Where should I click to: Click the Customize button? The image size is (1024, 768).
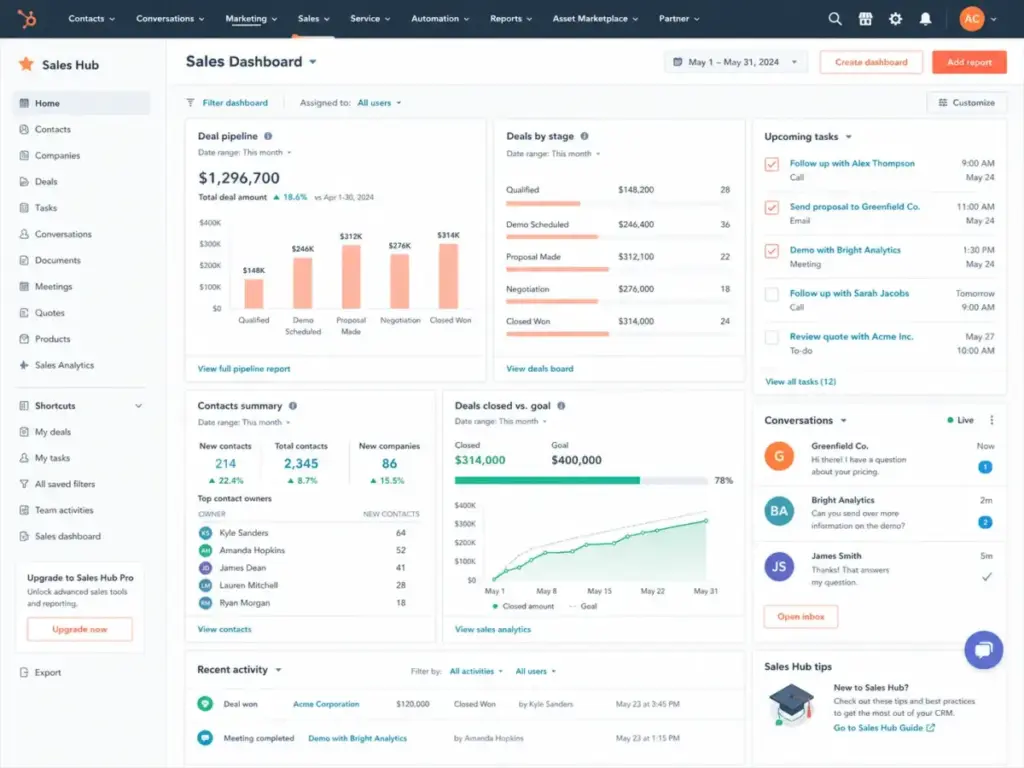point(967,103)
